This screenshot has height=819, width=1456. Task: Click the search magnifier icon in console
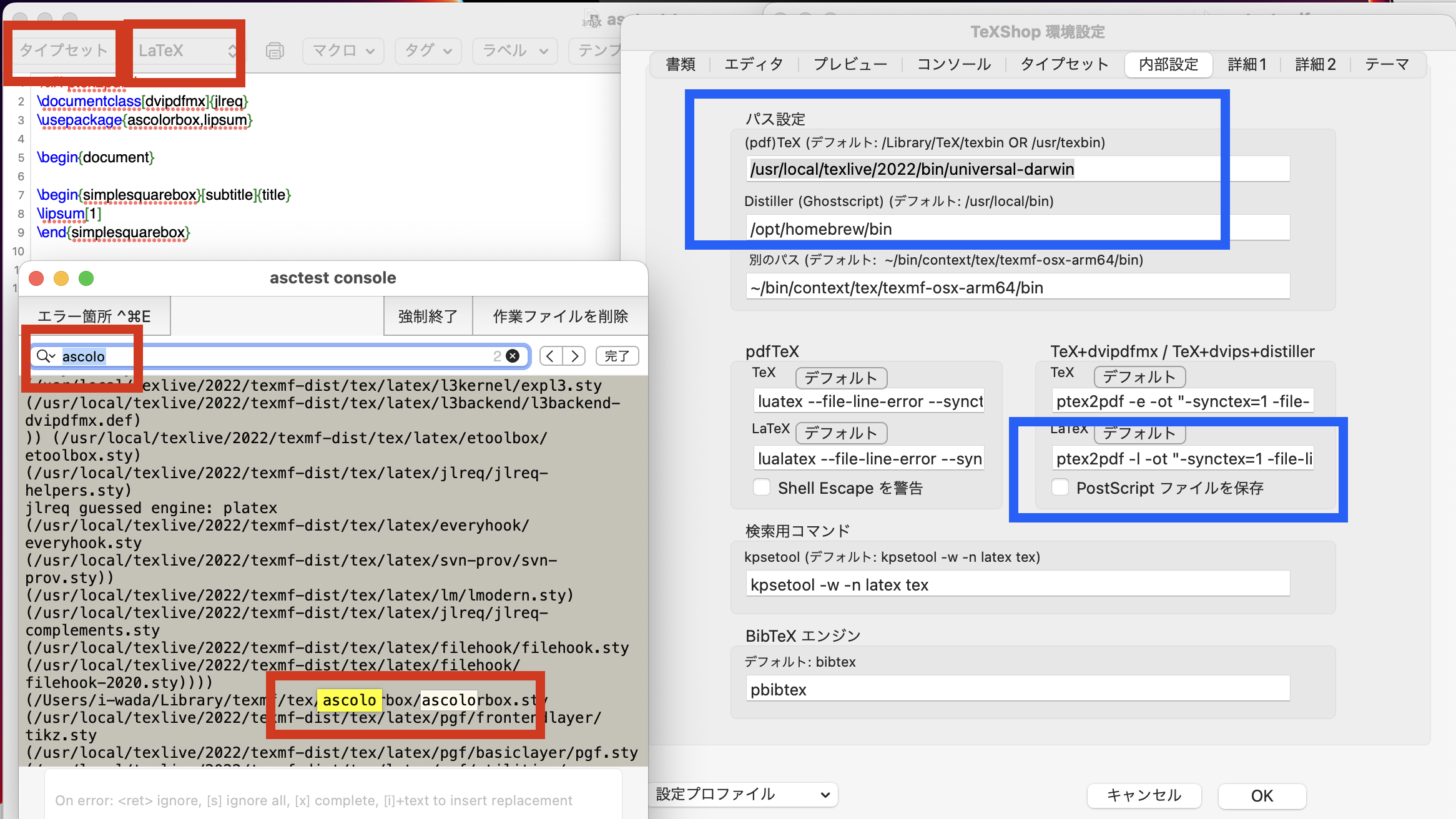click(x=45, y=356)
